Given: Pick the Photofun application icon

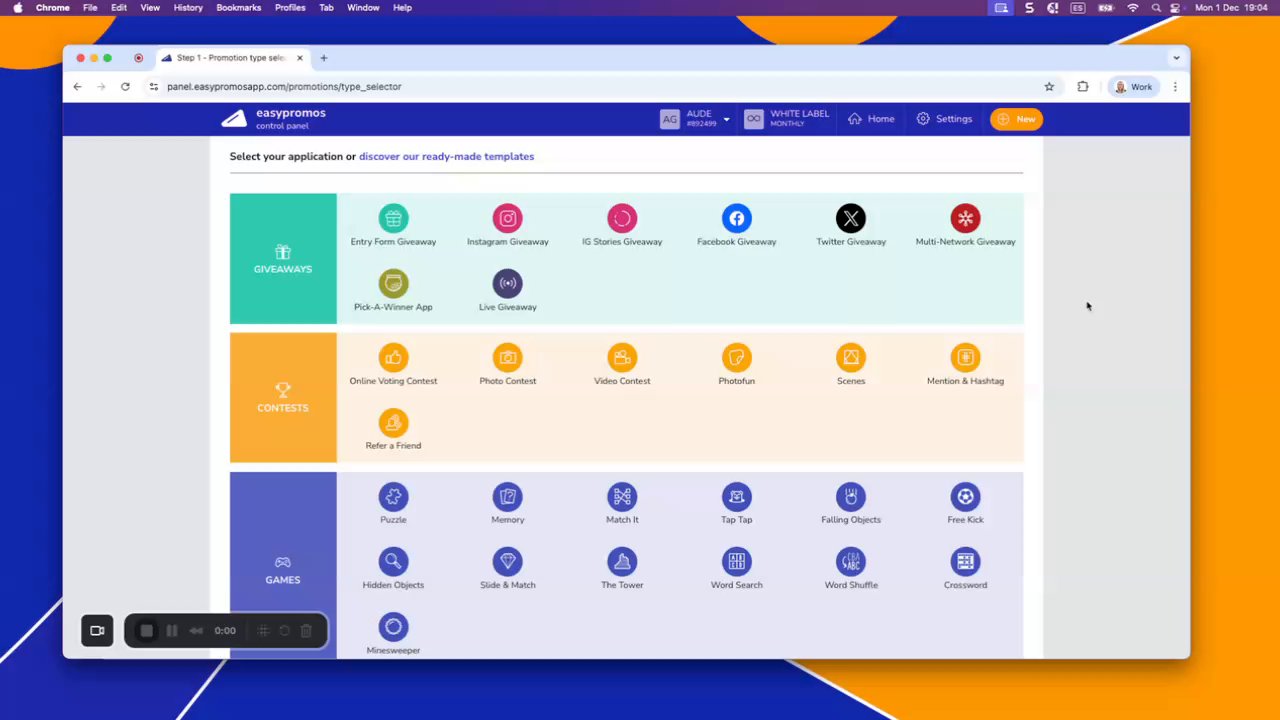Looking at the screenshot, I should pos(737,357).
